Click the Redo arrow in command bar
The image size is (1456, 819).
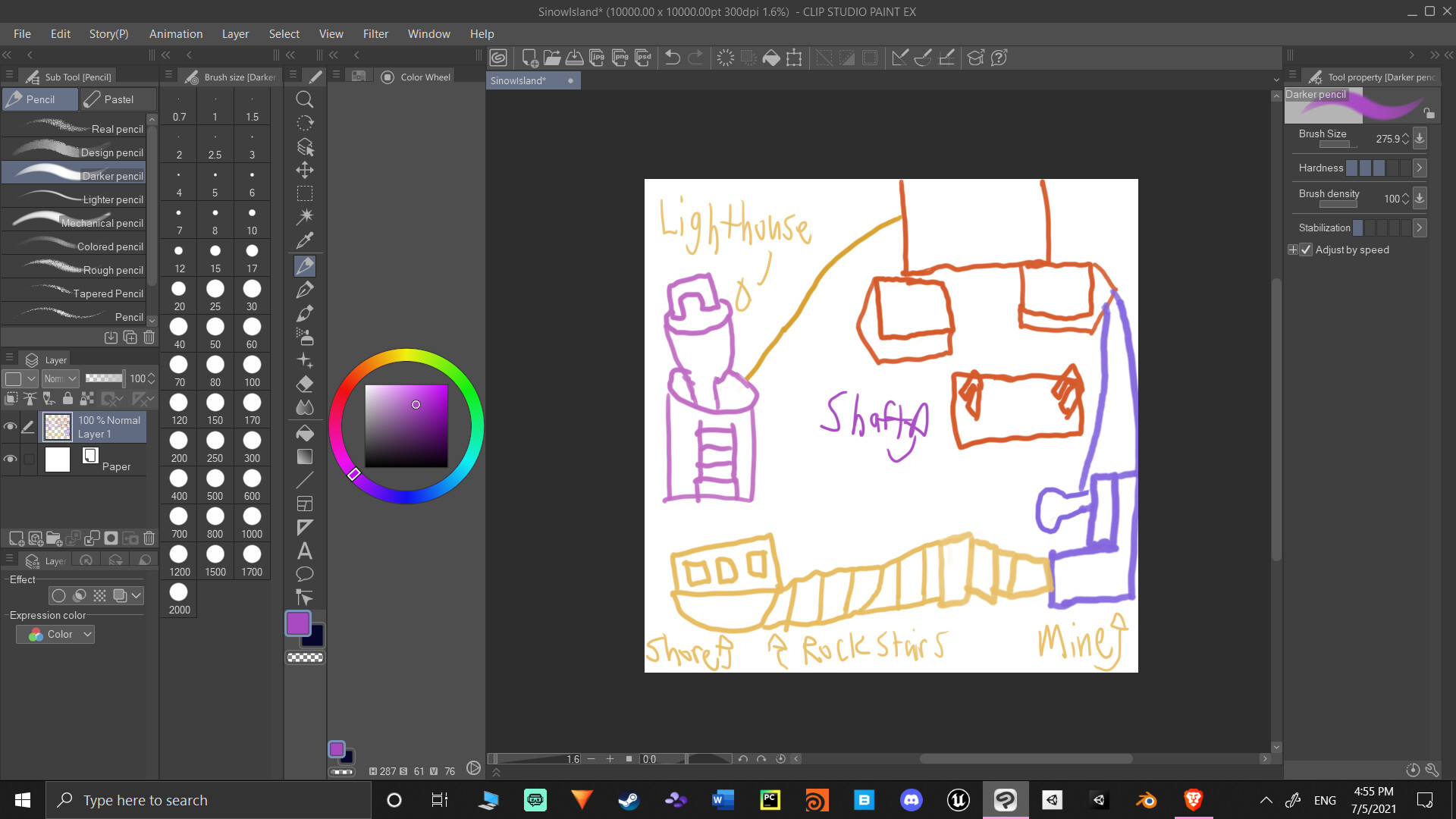point(695,58)
